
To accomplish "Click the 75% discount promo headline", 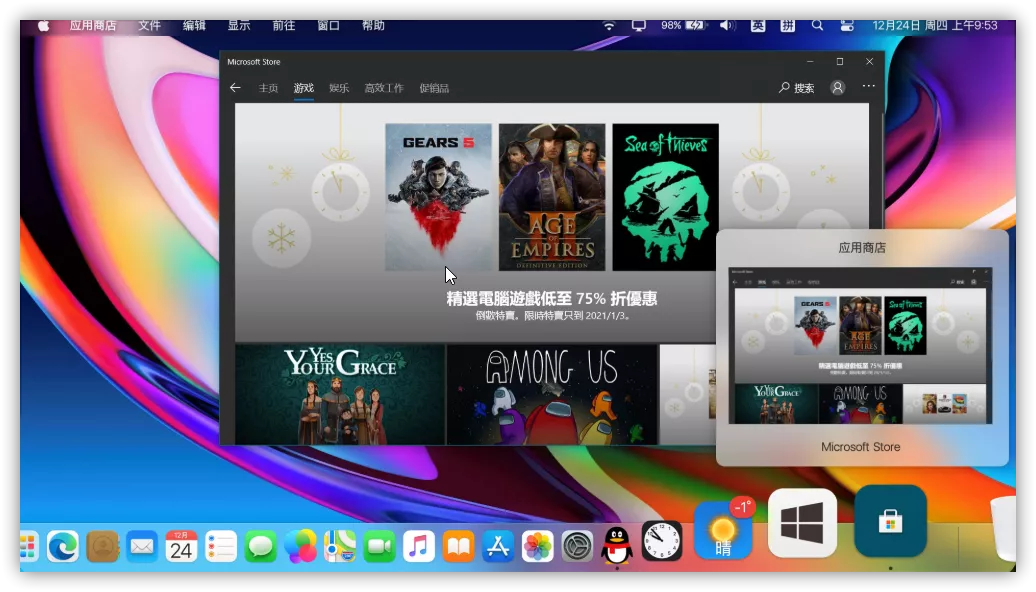I will (x=552, y=299).
